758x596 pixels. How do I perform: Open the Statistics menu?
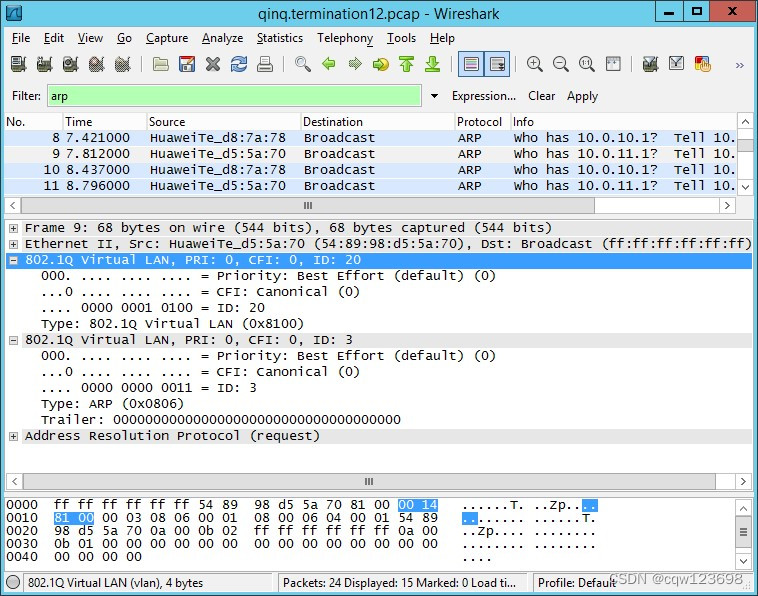[280, 38]
